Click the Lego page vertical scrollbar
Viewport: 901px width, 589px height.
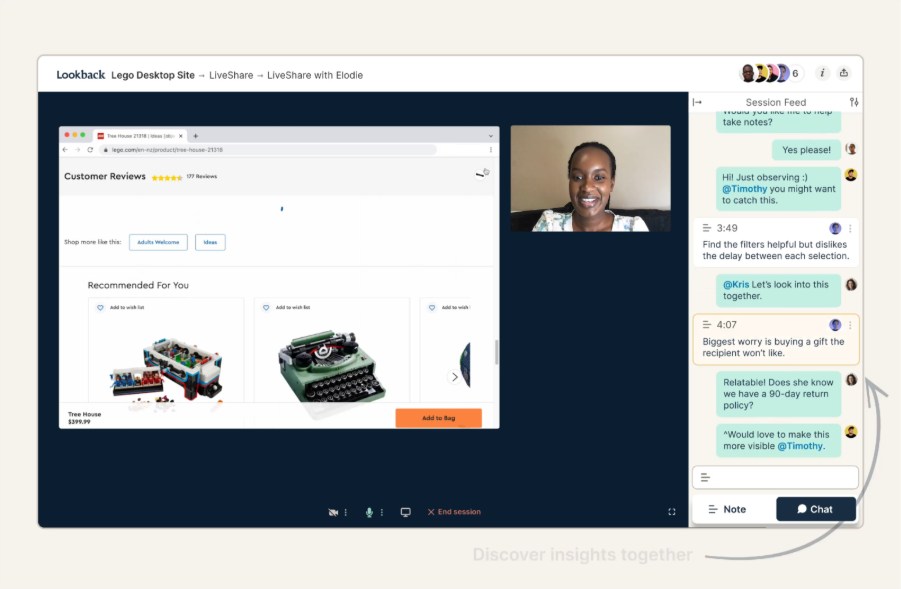(x=496, y=351)
